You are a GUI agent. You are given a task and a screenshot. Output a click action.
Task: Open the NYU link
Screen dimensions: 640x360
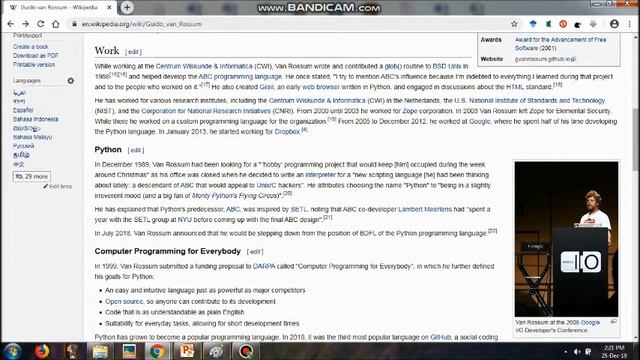(184, 220)
